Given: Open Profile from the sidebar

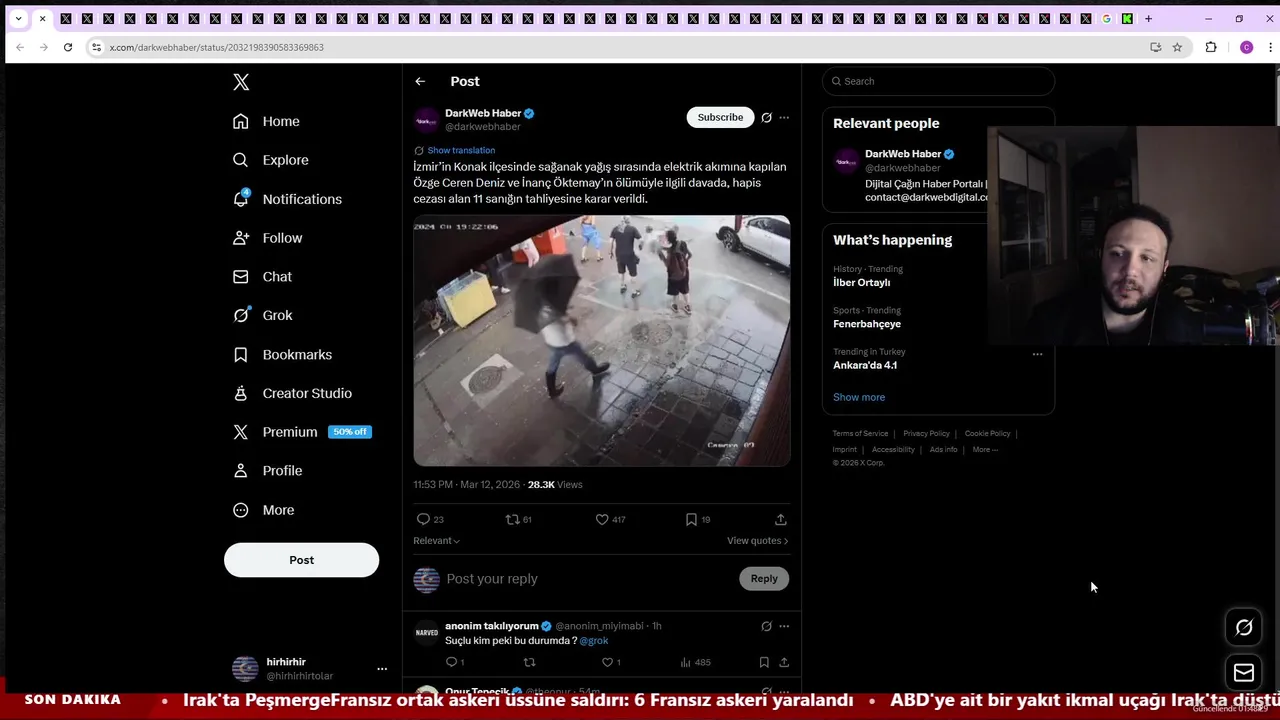Looking at the screenshot, I should coord(267,471).
